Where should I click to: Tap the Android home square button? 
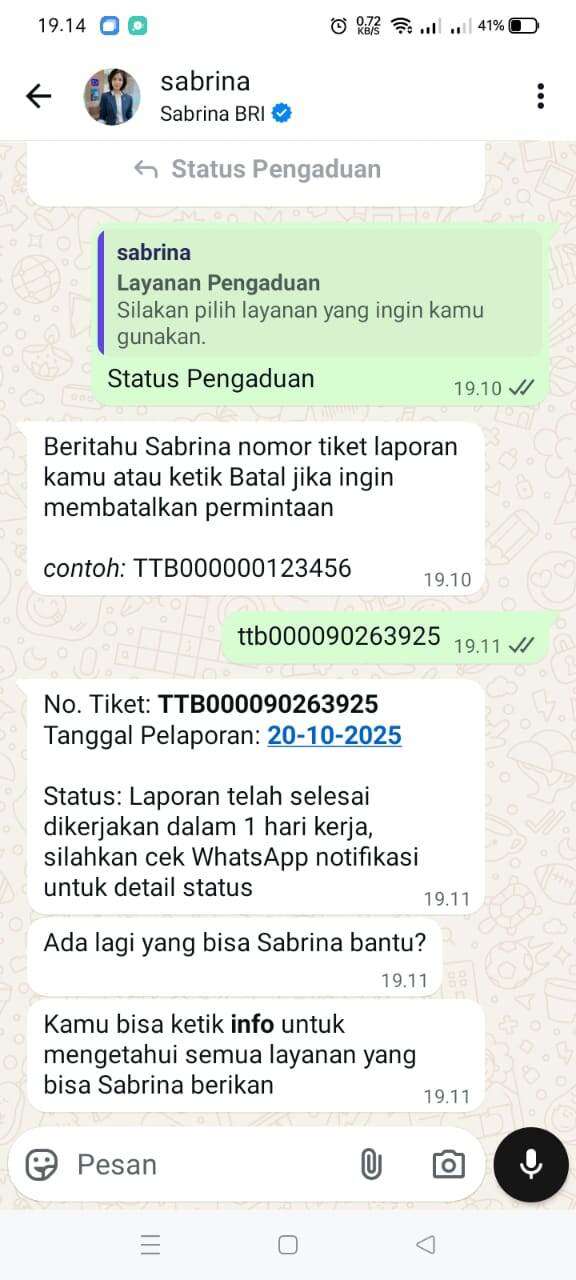click(288, 1245)
